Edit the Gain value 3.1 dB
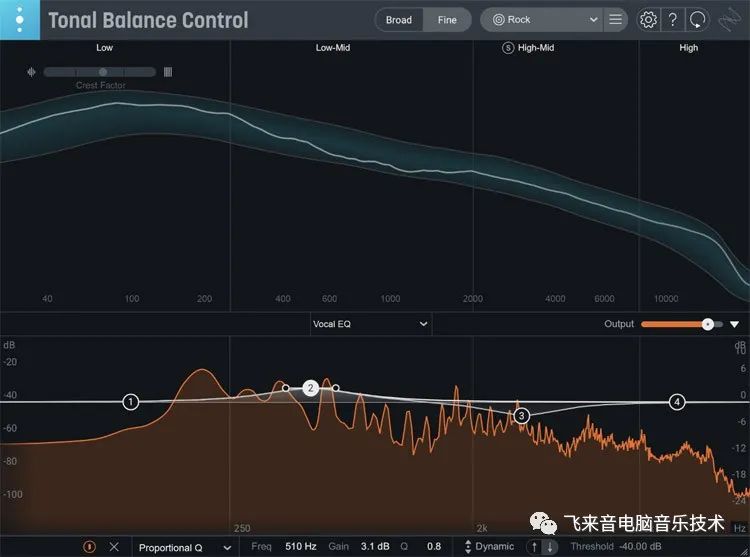The height and width of the screenshot is (557, 750). point(375,546)
